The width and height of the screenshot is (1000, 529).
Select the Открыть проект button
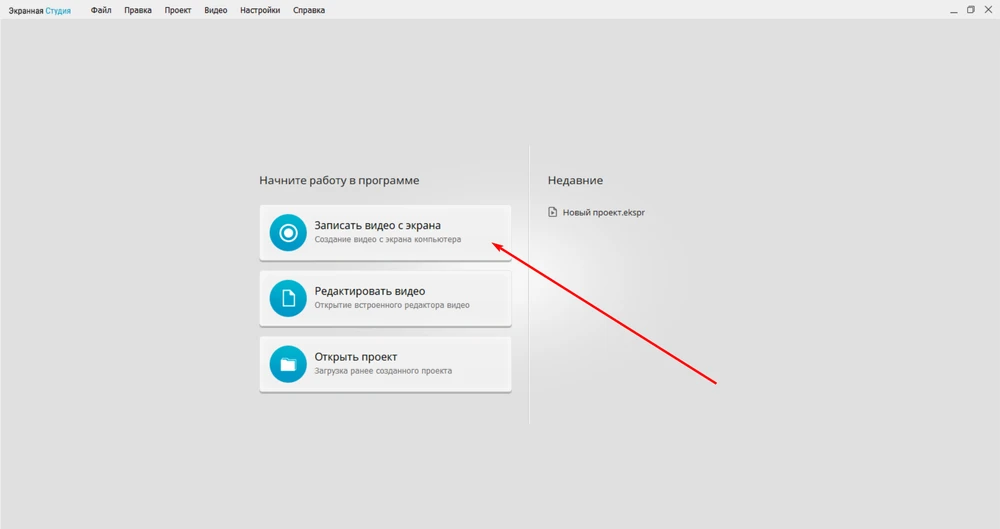coord(356,357)
